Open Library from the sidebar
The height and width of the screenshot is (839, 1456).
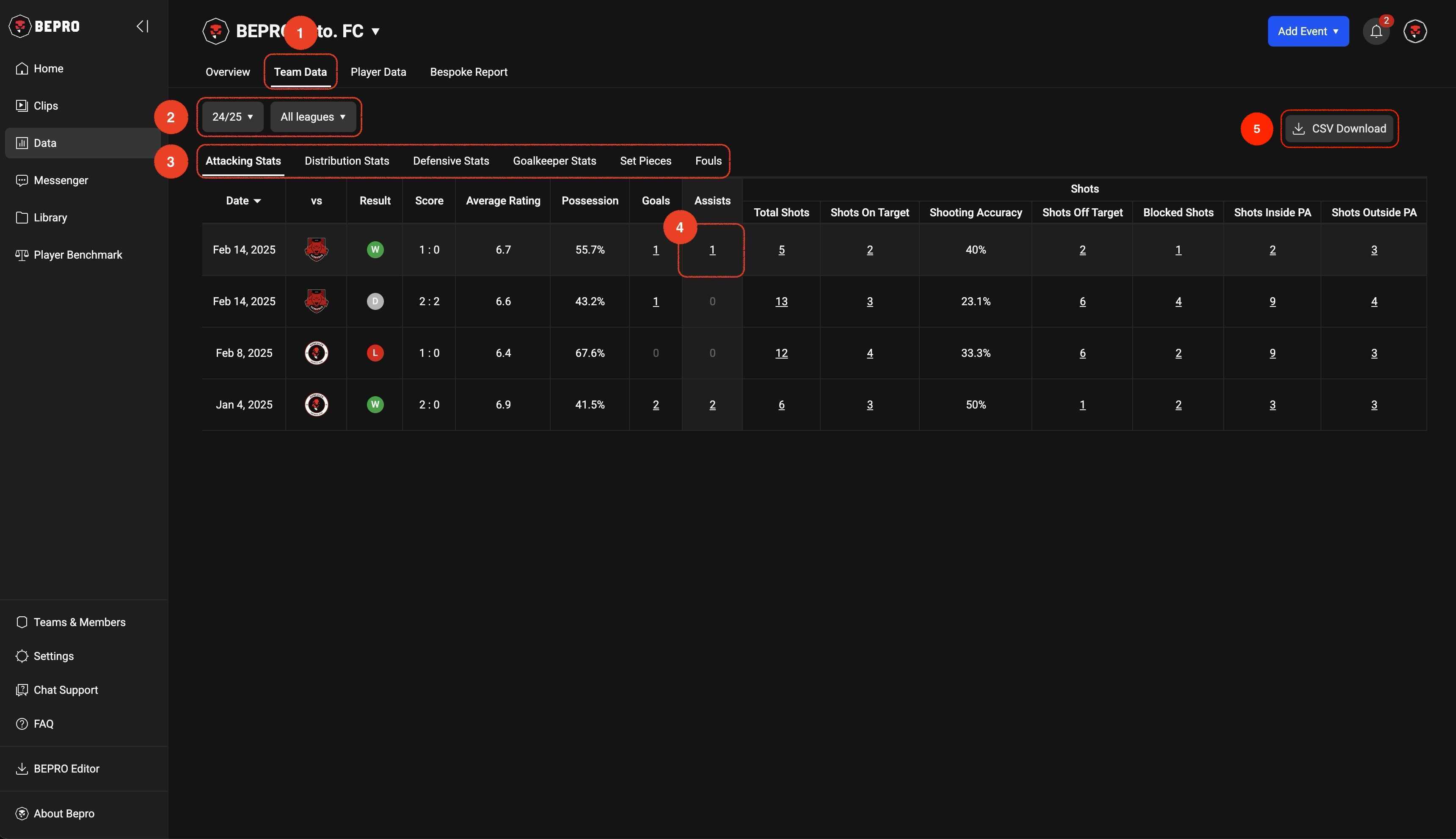coord(50,218)
